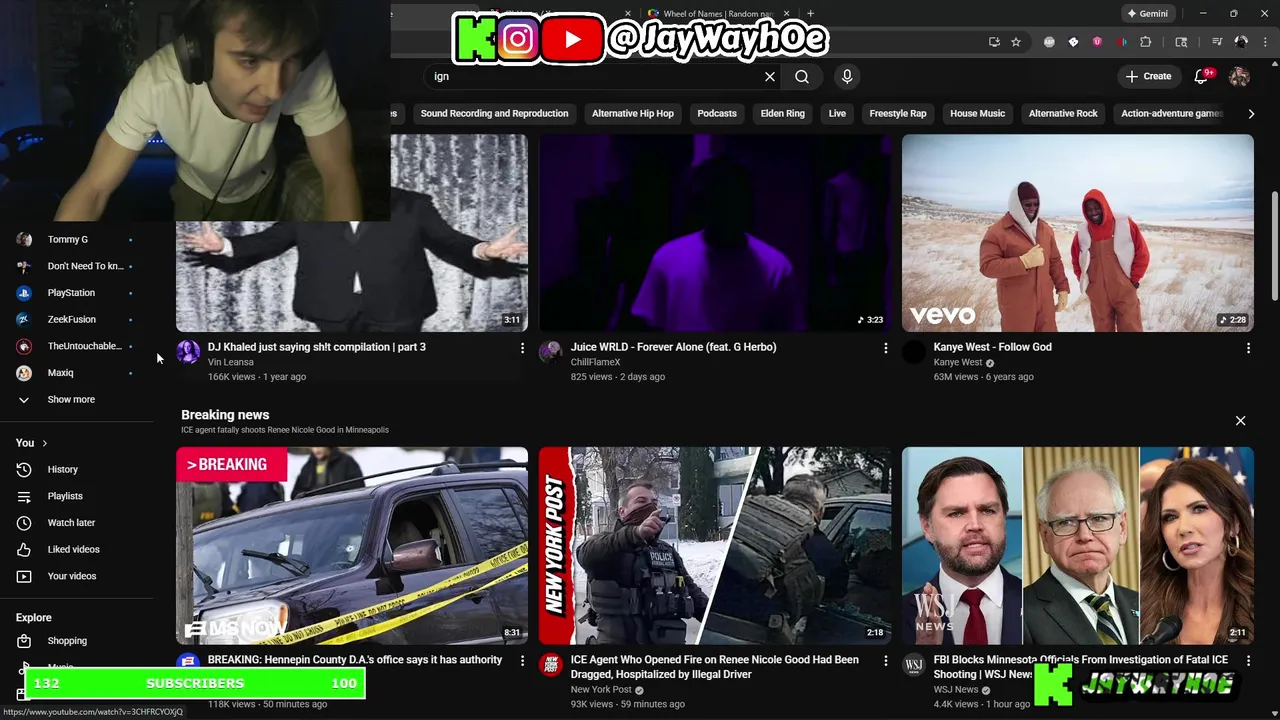1280x720 pixels.
Task: Clear the YouTube search box text
Action: (x=770, y=76)
